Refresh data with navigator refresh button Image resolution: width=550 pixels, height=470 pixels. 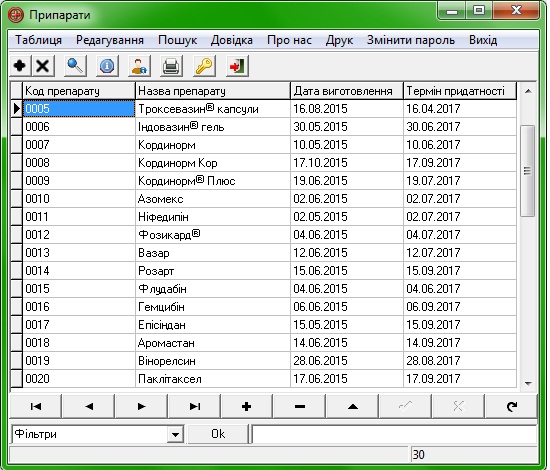pos(511,406)
